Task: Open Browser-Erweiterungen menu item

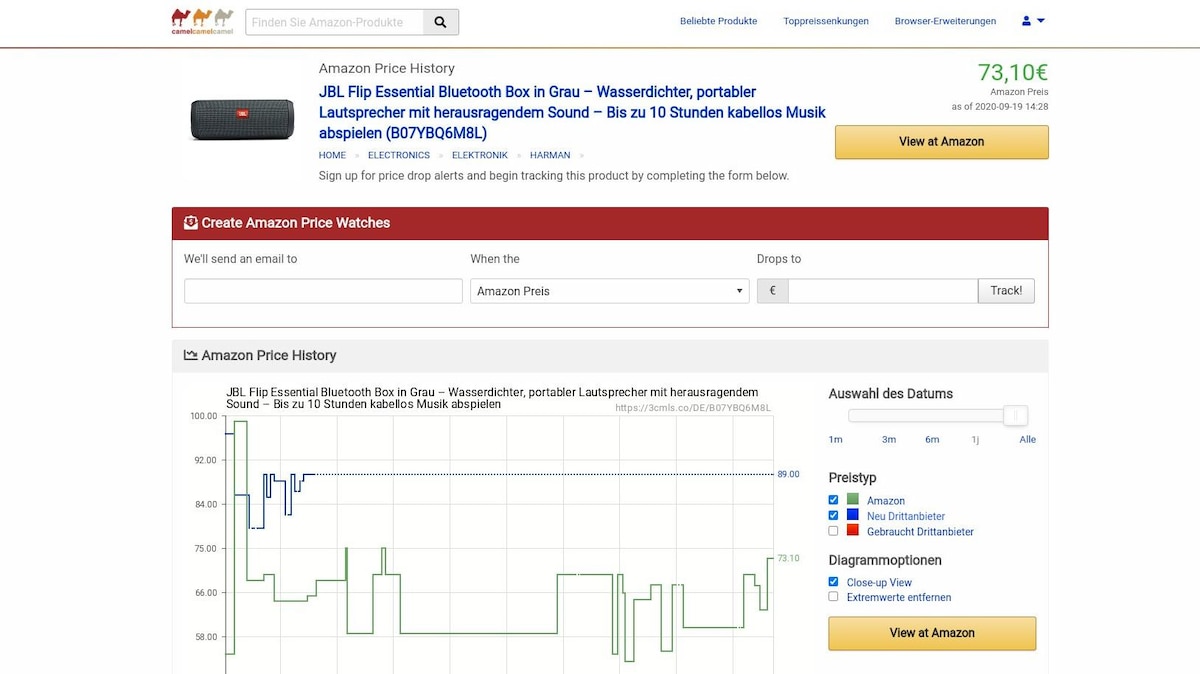Action: click(x=945, y=21)
